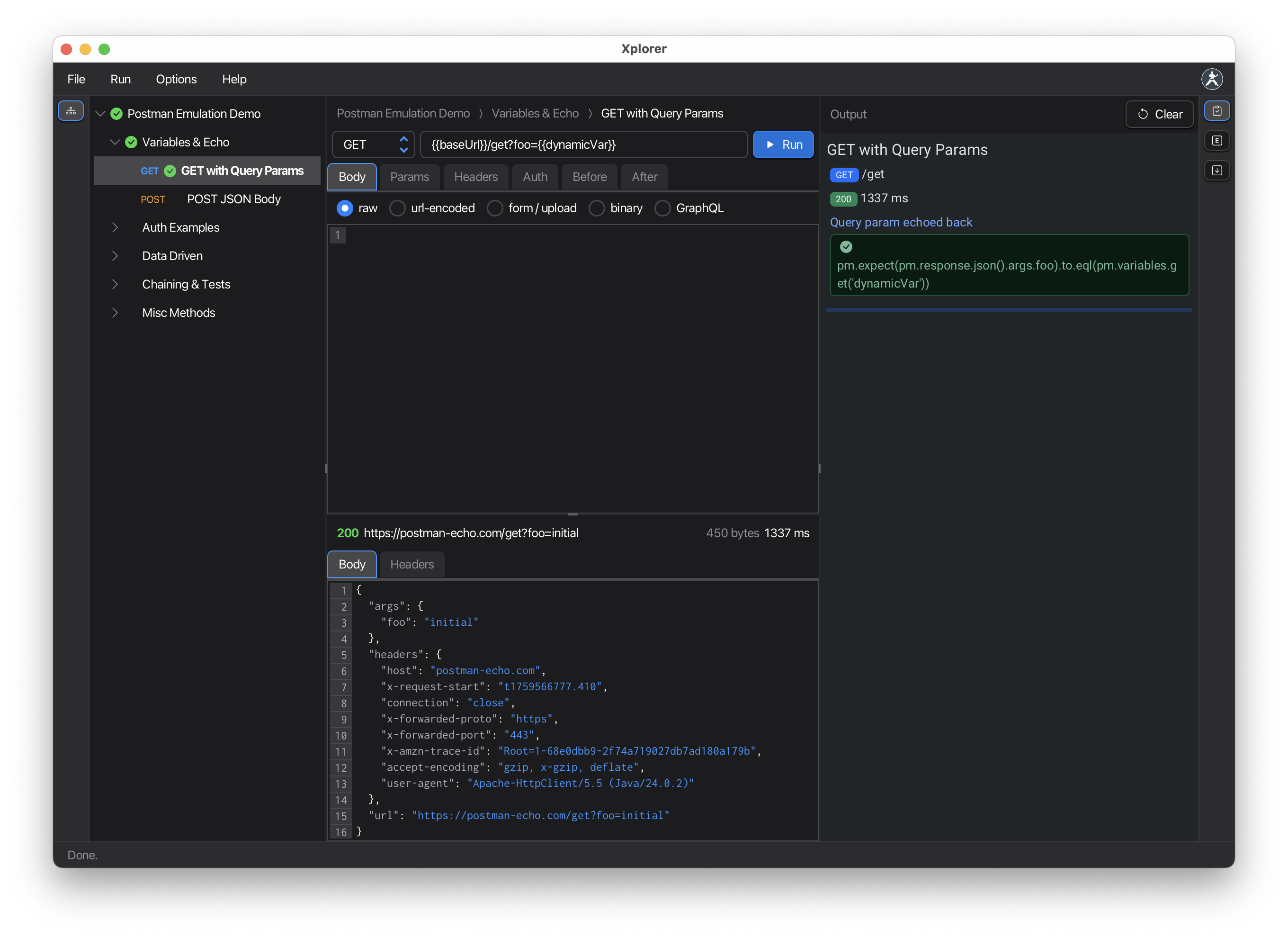
Task: Select the GraphQL body format option
Action: 662,208
